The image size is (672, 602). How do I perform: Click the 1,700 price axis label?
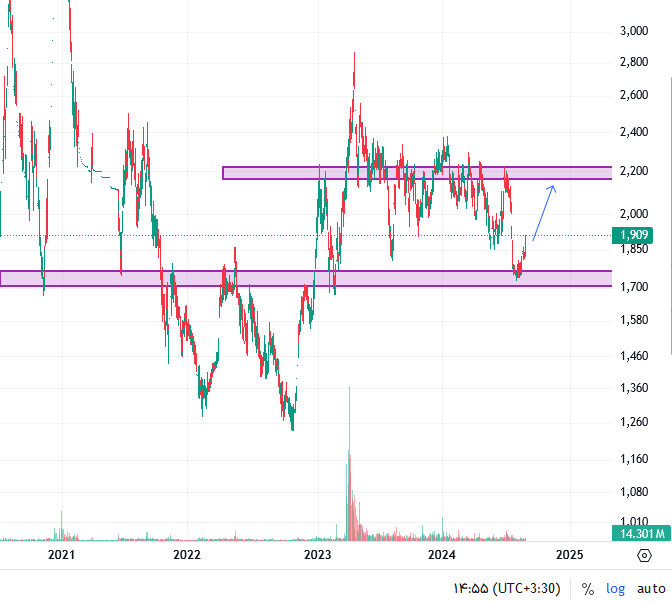(x=634, y=287)
